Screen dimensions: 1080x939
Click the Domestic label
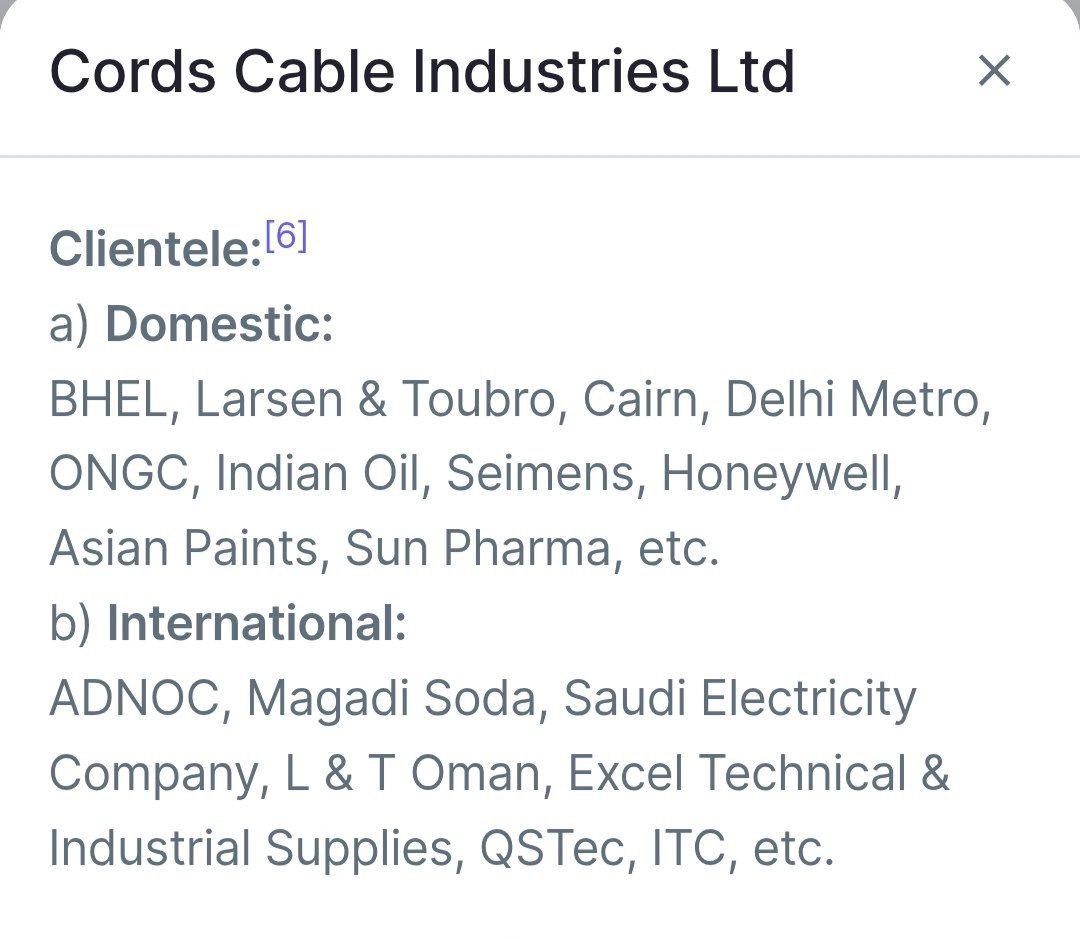219,325
